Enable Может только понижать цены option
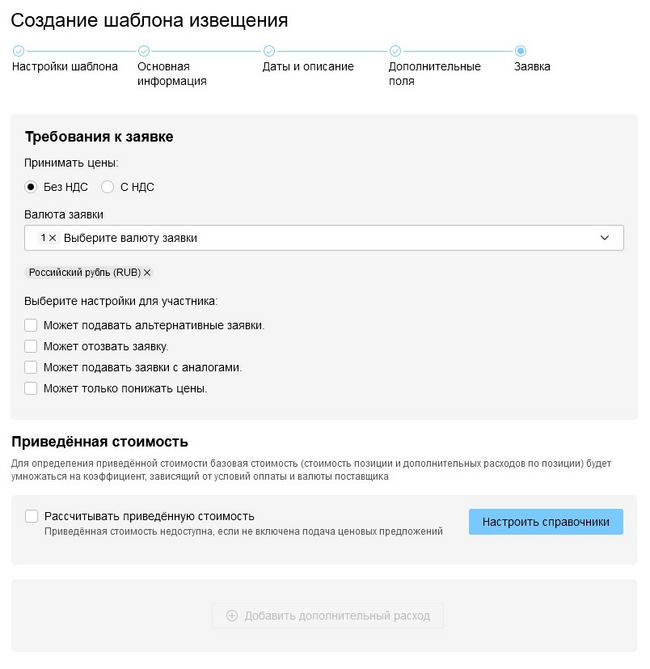The height and width of the screenshot is (669, 650). click(x=31, y=388)
